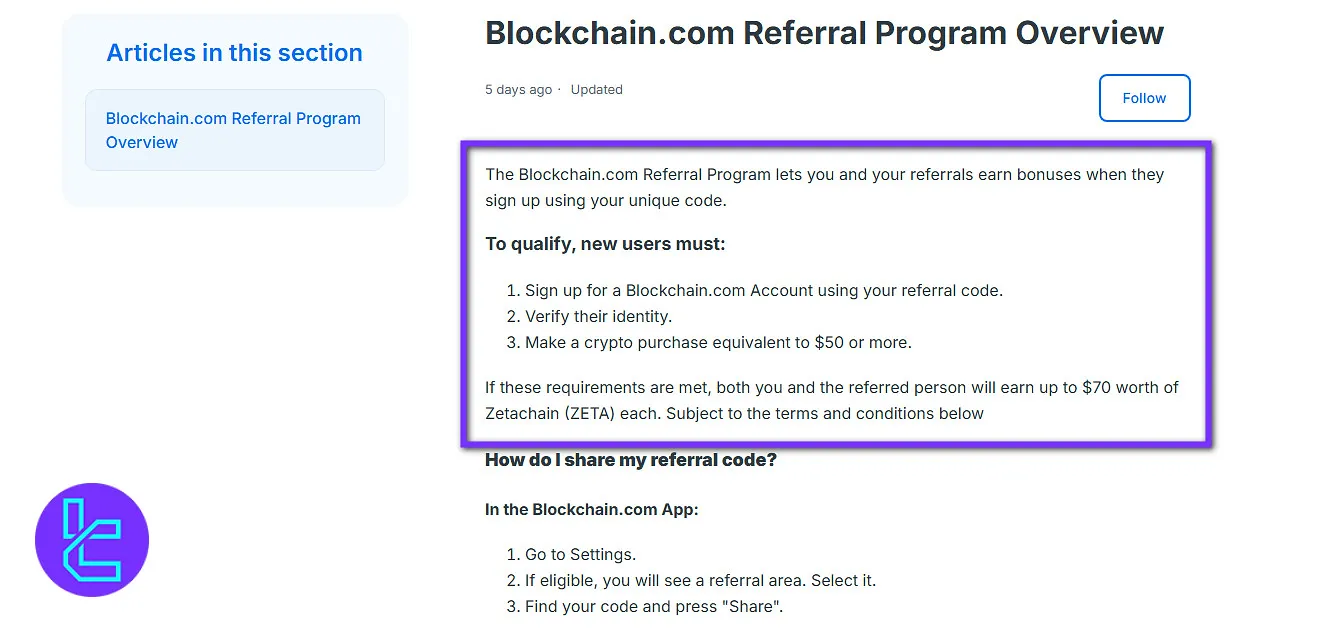Click the "Sign up for a Blockchain.com Account" step

tap(763, 291)
